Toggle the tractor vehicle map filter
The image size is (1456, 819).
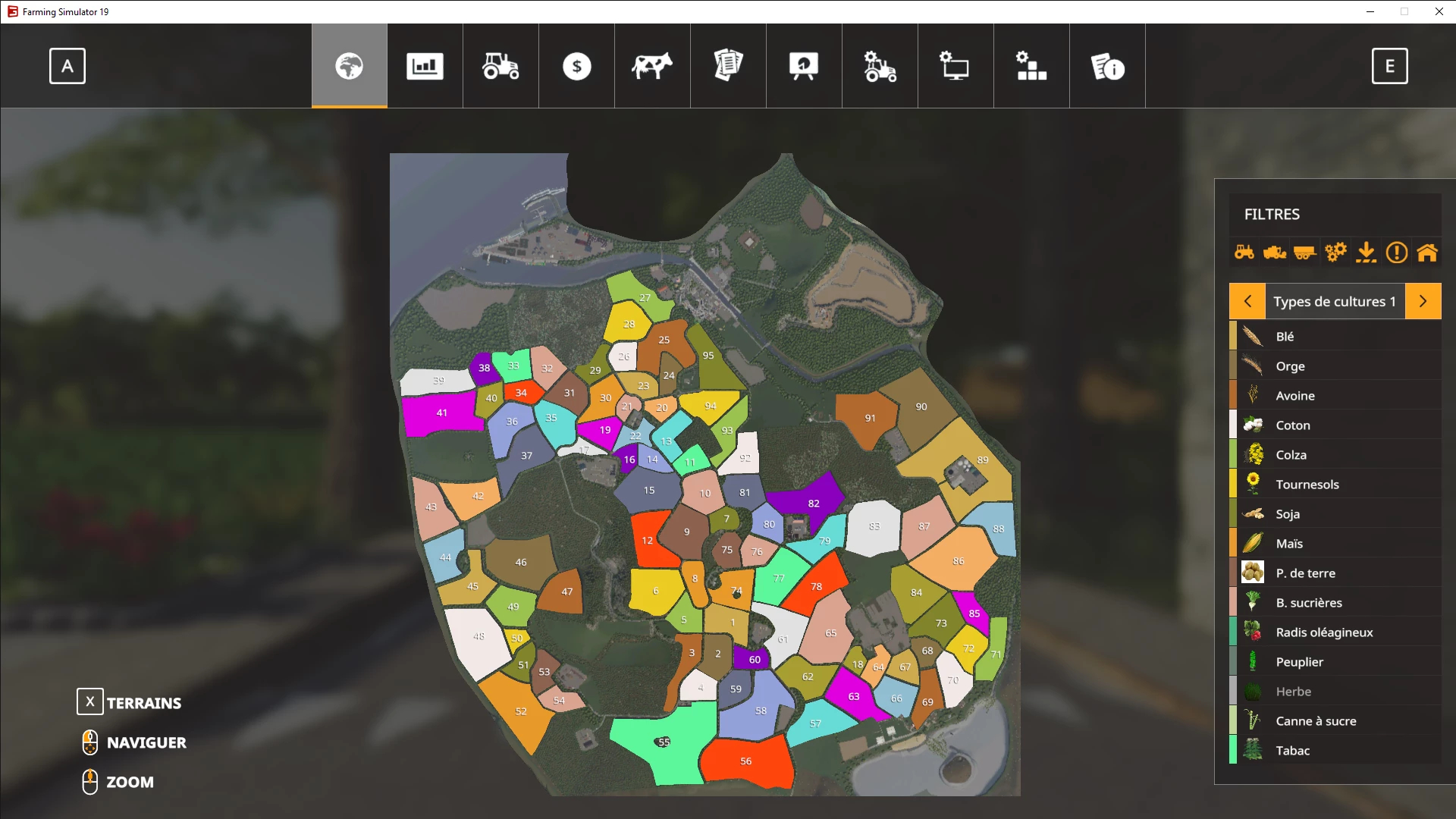pos(1244,252)
